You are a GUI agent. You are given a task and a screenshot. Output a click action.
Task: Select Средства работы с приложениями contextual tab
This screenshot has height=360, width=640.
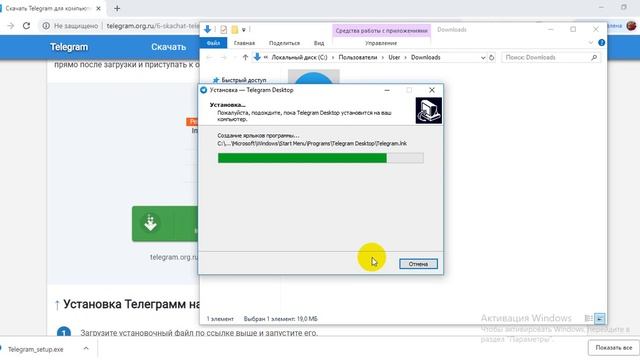click(x=381, y=31)
